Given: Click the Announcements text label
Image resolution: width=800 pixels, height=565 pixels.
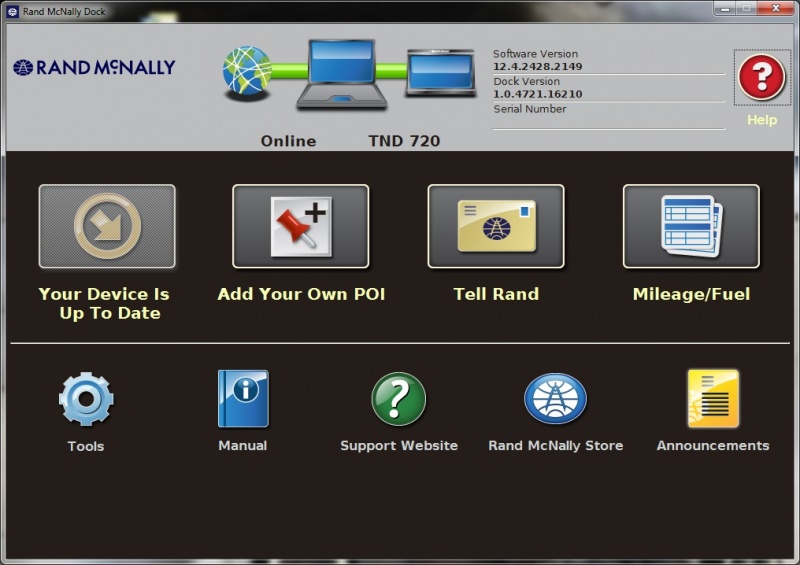Looking at the screenshot, I should (x=713, y=446).
